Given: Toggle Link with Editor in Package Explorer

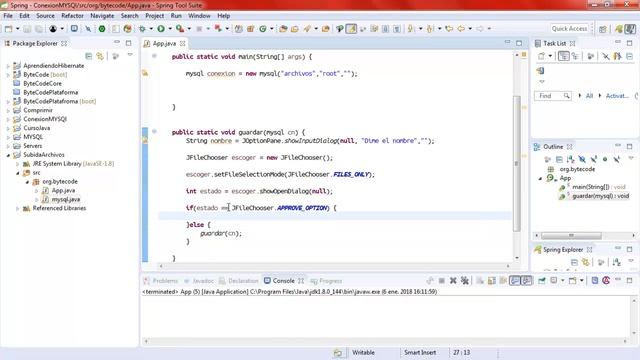Looking at the screenshot, I should point(100,56).
